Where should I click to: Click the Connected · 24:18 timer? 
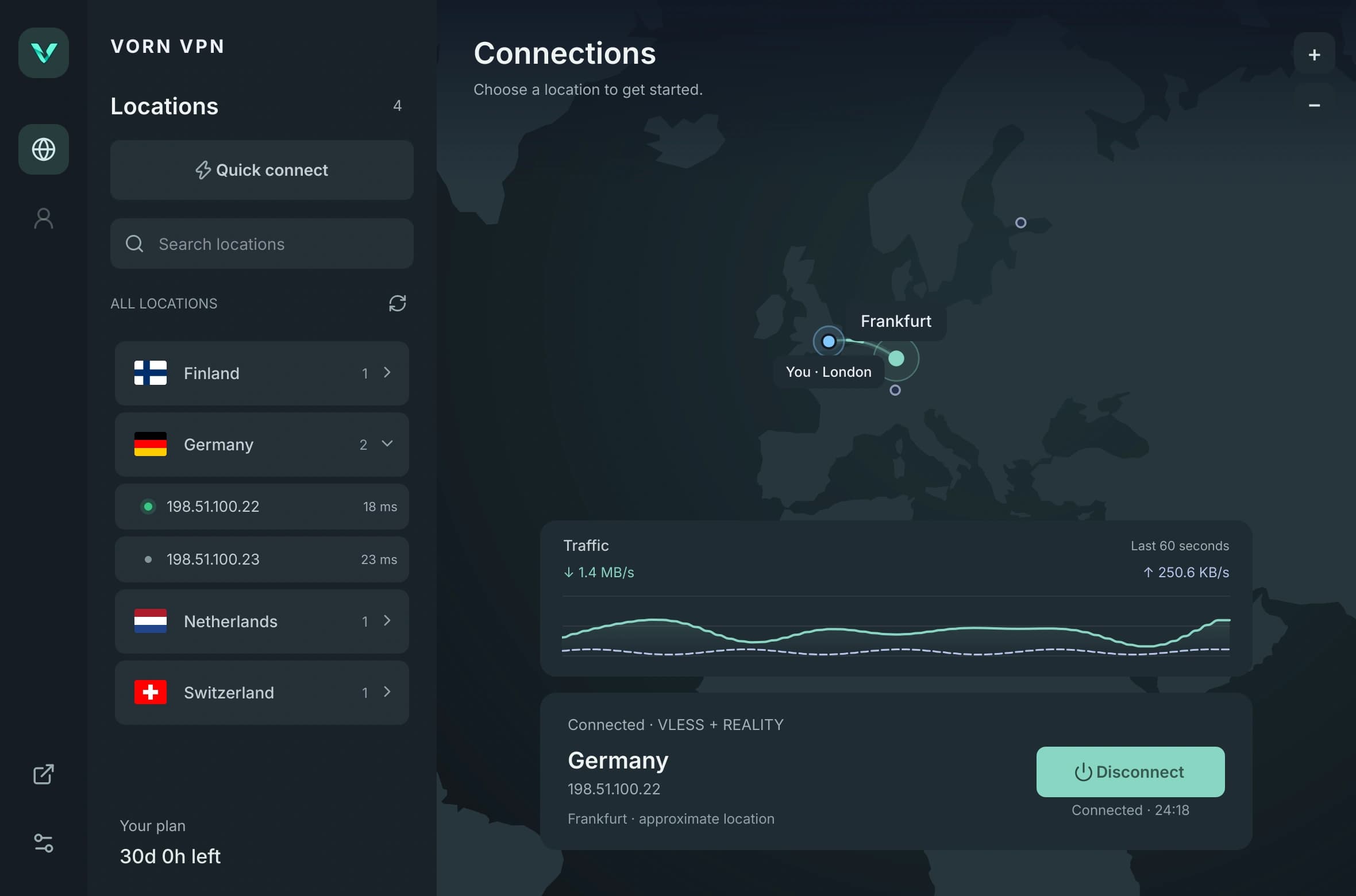1130,810
